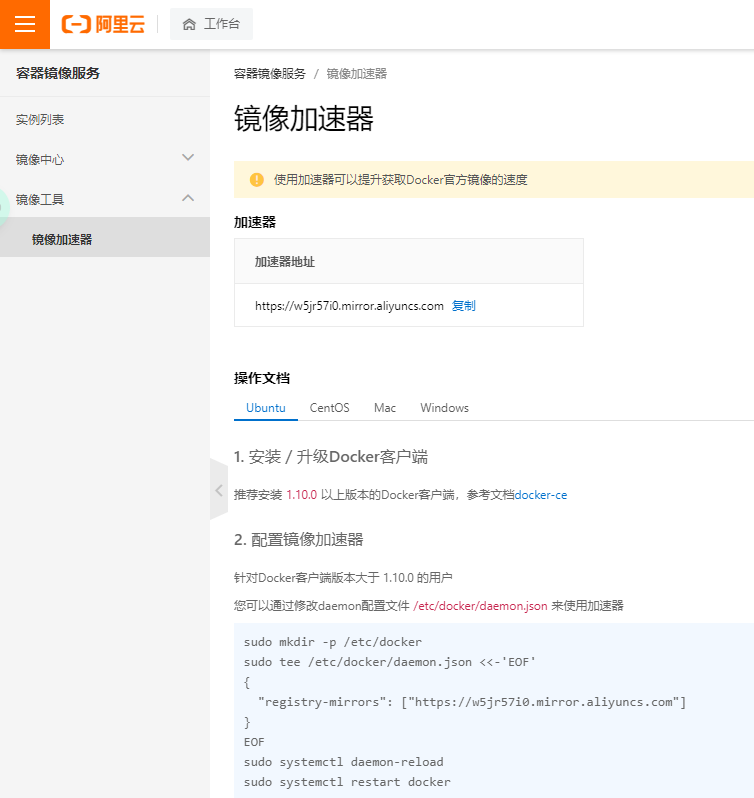Select 镜像中心 sidebar item
This screenshot has width=754, height=798.
point(40,160)
